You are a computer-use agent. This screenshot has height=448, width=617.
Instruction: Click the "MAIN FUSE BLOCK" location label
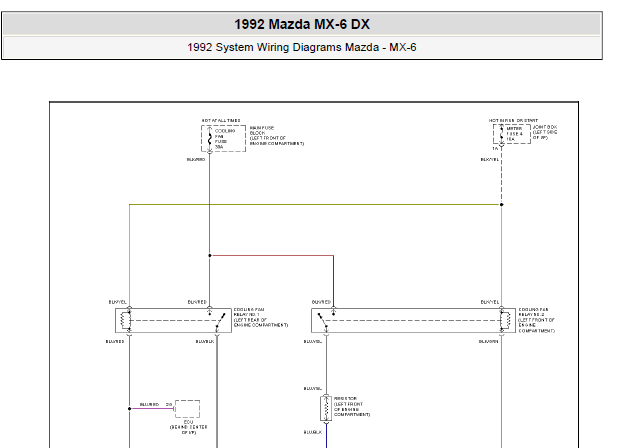[277, 136]
